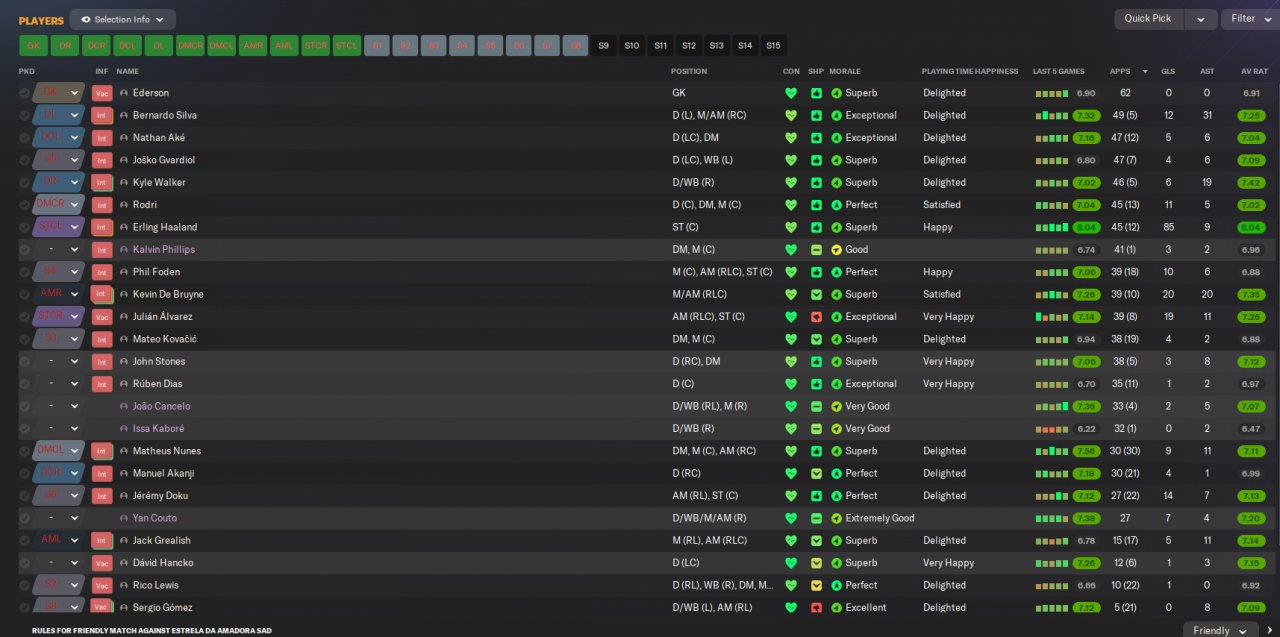
Task: Click John Stones's morale icon
Action: 836,361
